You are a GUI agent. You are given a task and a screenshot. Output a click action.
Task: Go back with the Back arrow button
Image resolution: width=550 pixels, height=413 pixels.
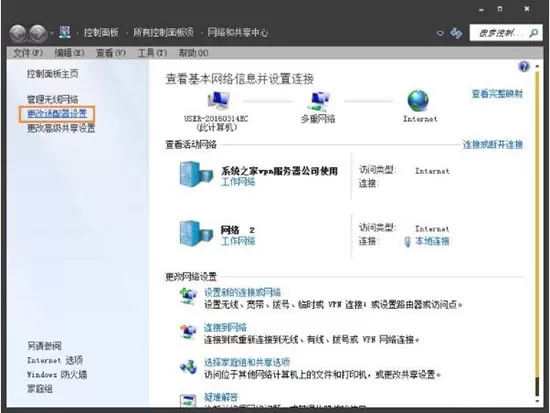[18, 33]
